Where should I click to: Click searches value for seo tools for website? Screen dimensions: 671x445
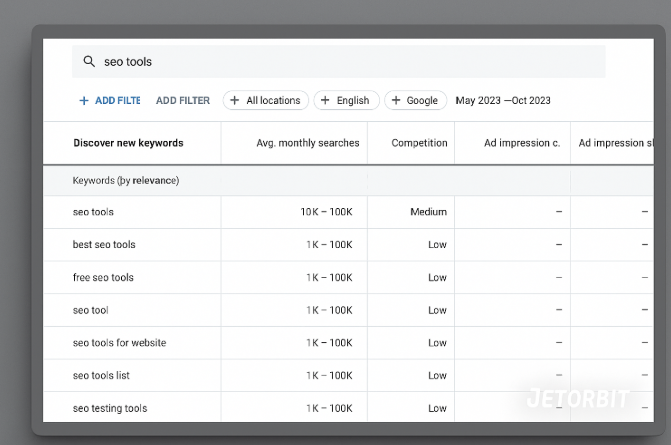pos(330,343)
